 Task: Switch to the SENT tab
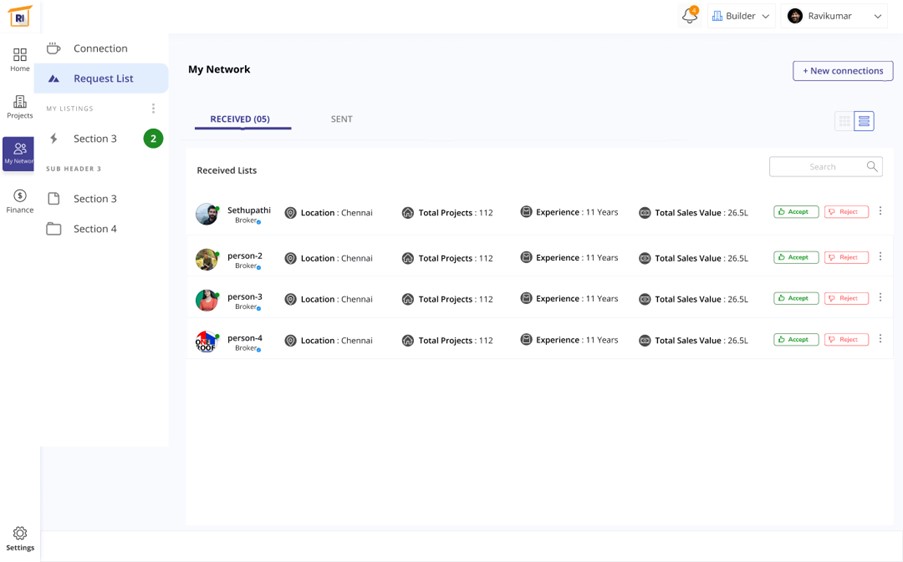point(341,119)
